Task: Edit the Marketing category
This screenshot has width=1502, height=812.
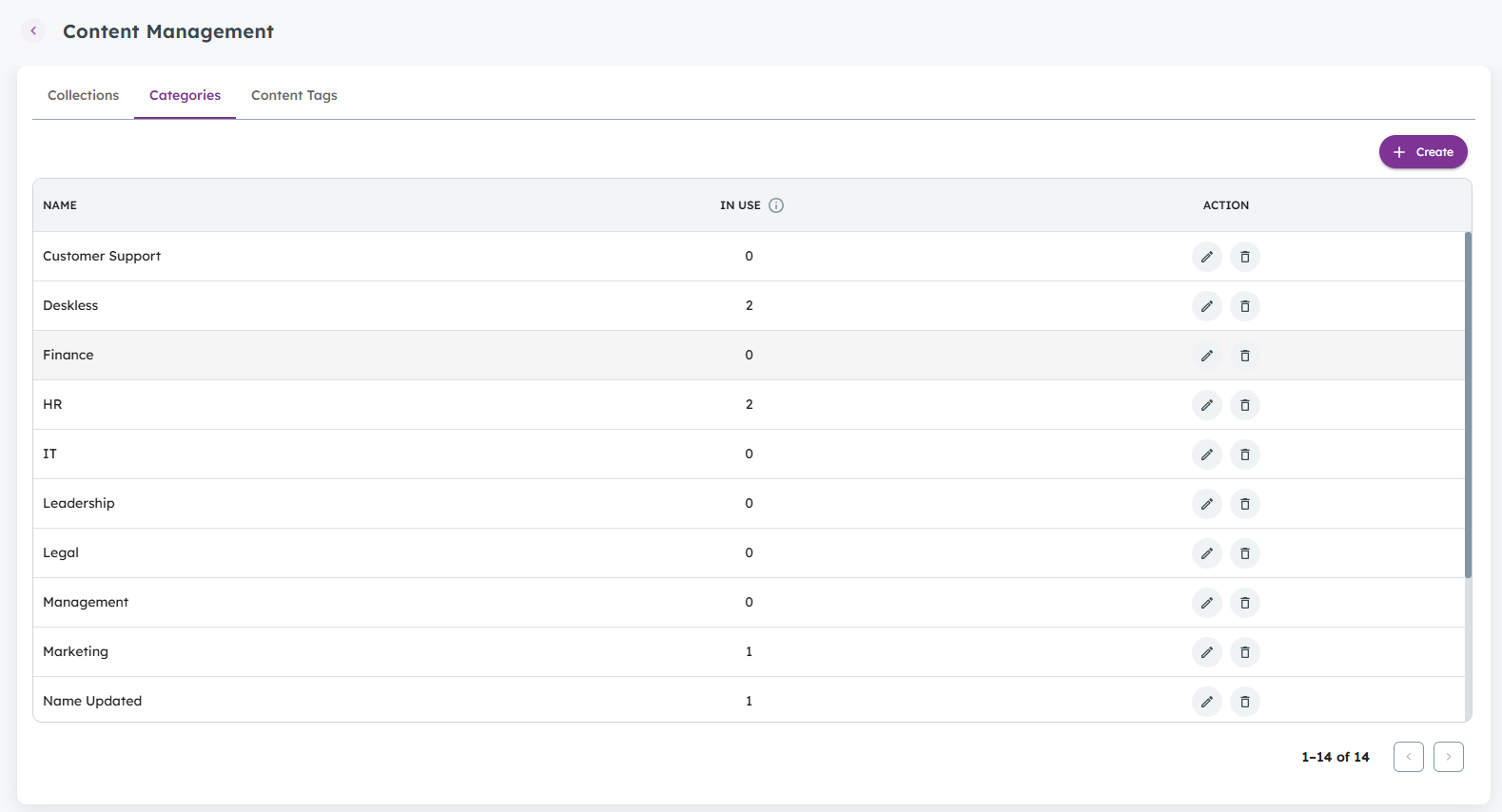Action: coord(1207,652)
